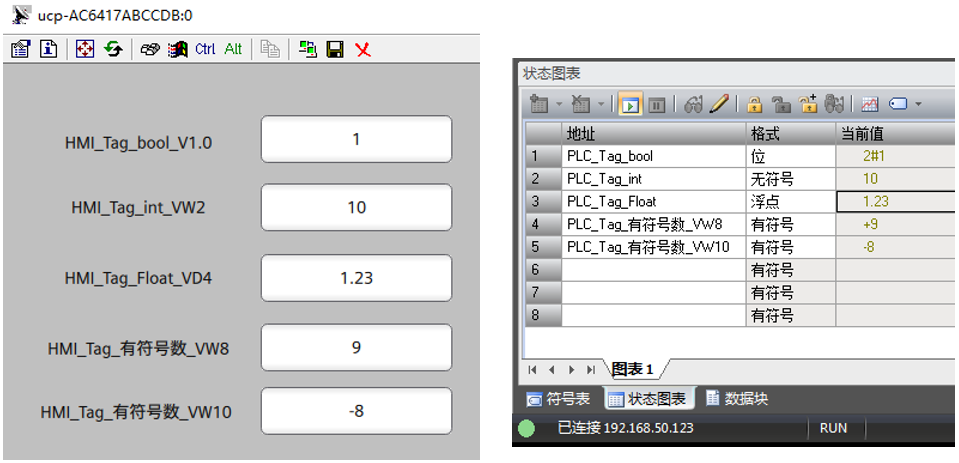Read all forced values icon
Screen dimensions: 959x463
835,105
